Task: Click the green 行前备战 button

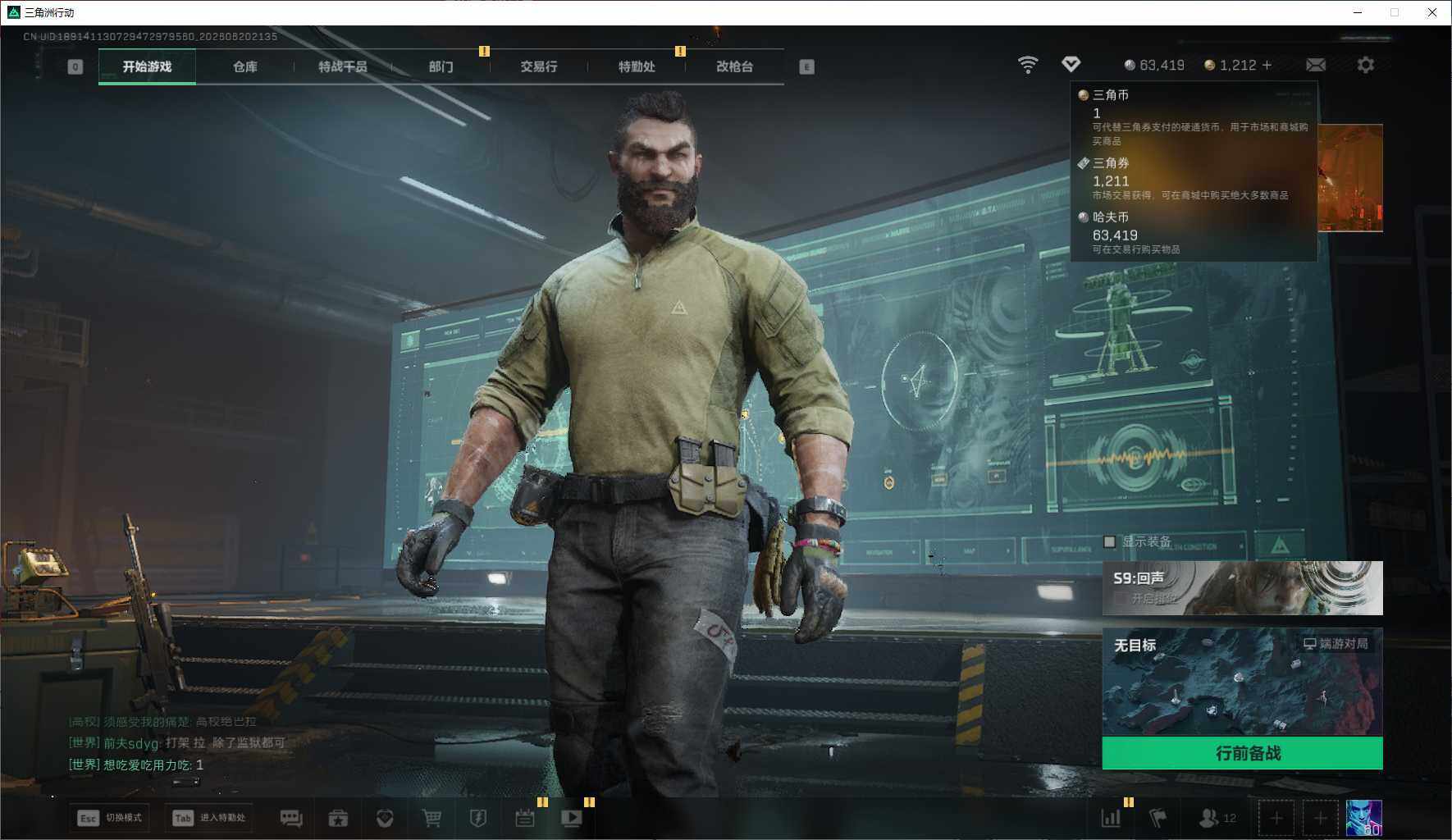Action: 1242,753
